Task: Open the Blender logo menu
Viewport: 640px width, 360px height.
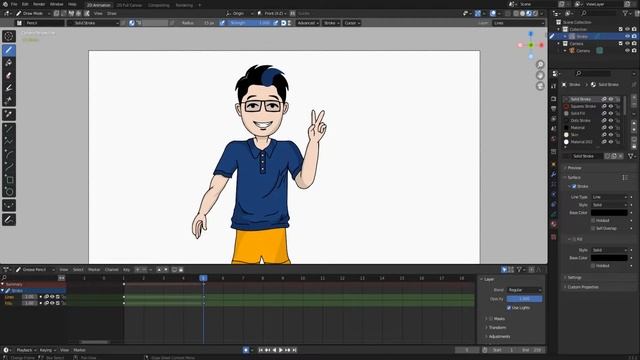Action: click(x=4, y=4)
